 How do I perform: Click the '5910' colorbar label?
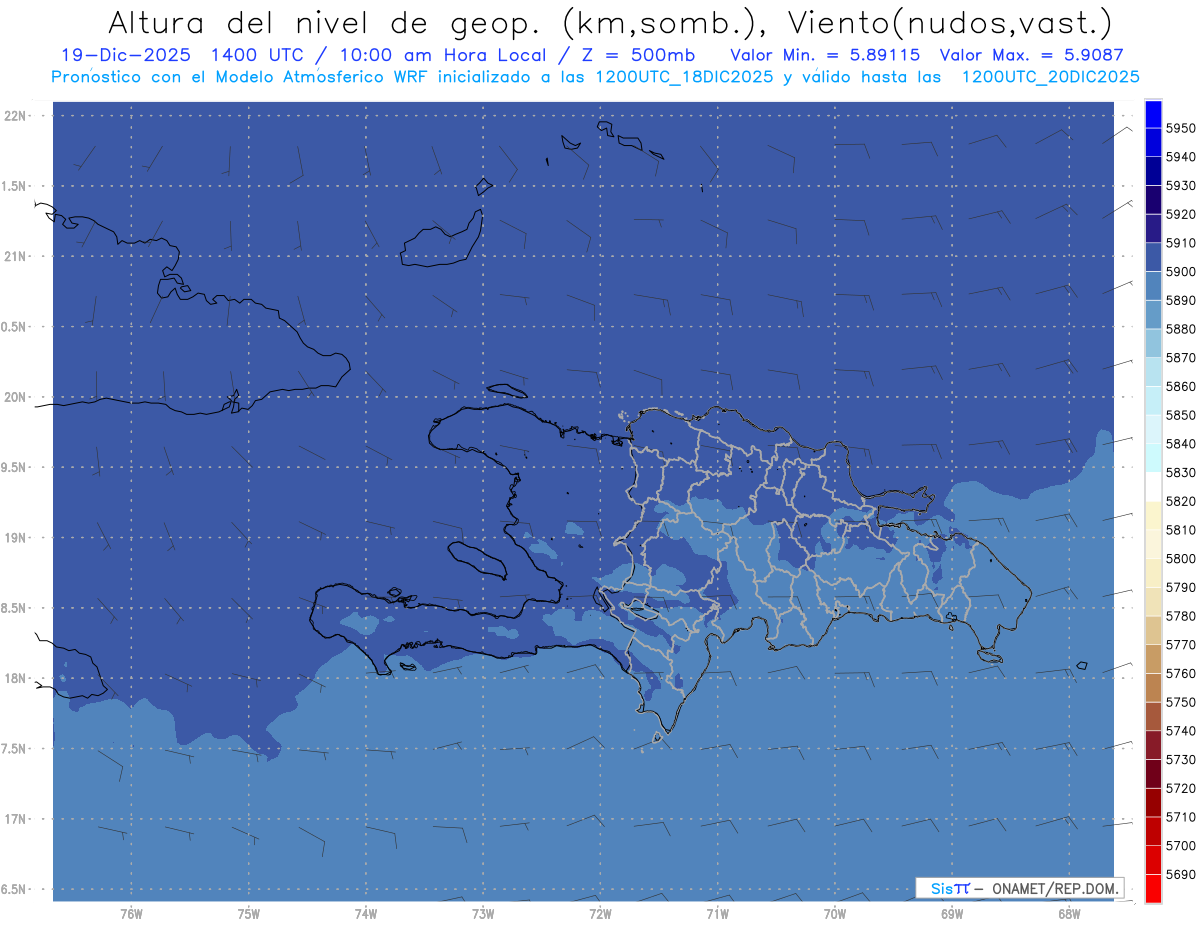(x=1181, y=243)
